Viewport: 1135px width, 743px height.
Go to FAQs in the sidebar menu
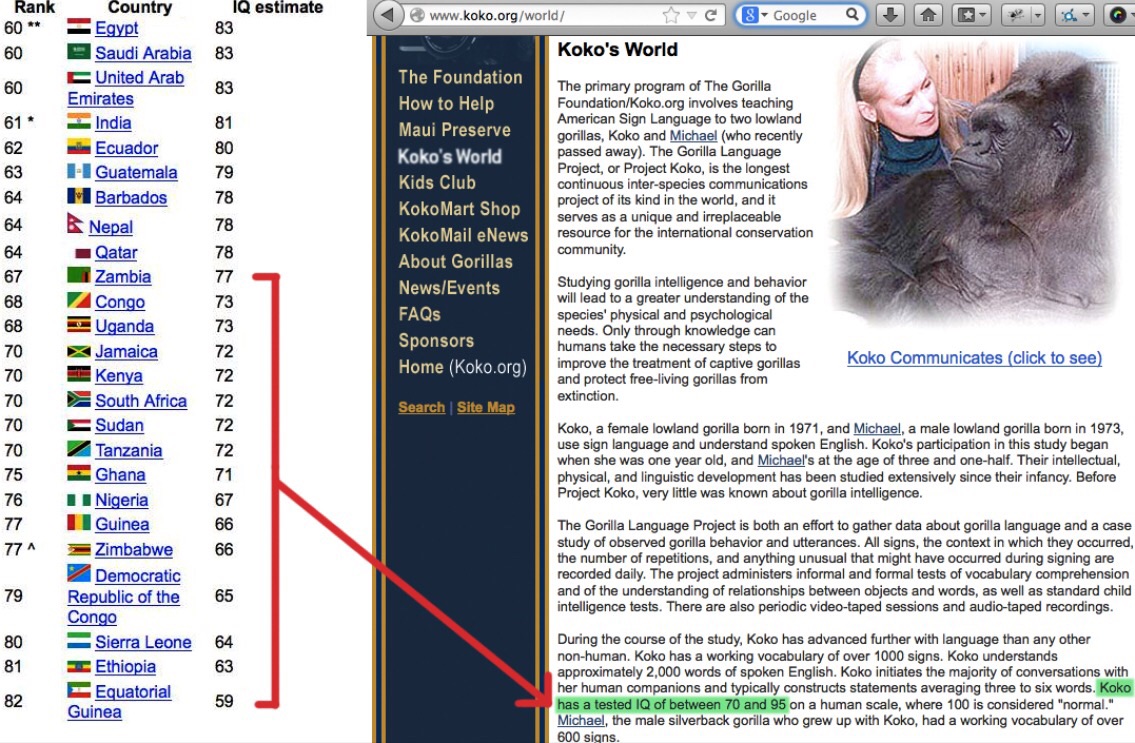[419, 314]
